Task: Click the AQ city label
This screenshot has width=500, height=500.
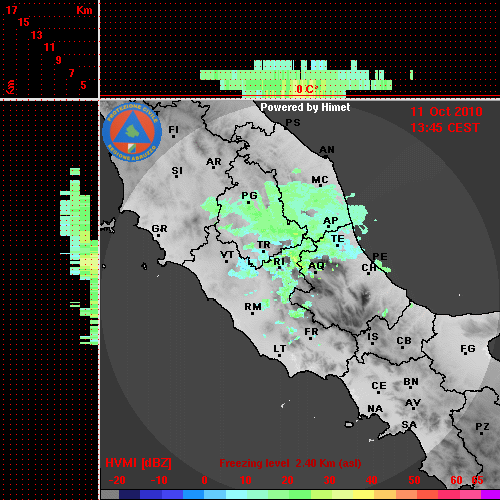Action: click(x=316, y=266)
